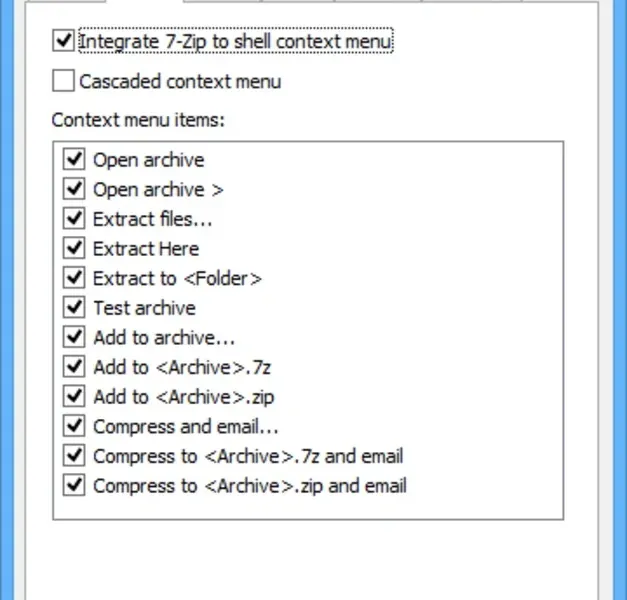Disable the 'Extract files...' checkbox

(x=74, y=219)
